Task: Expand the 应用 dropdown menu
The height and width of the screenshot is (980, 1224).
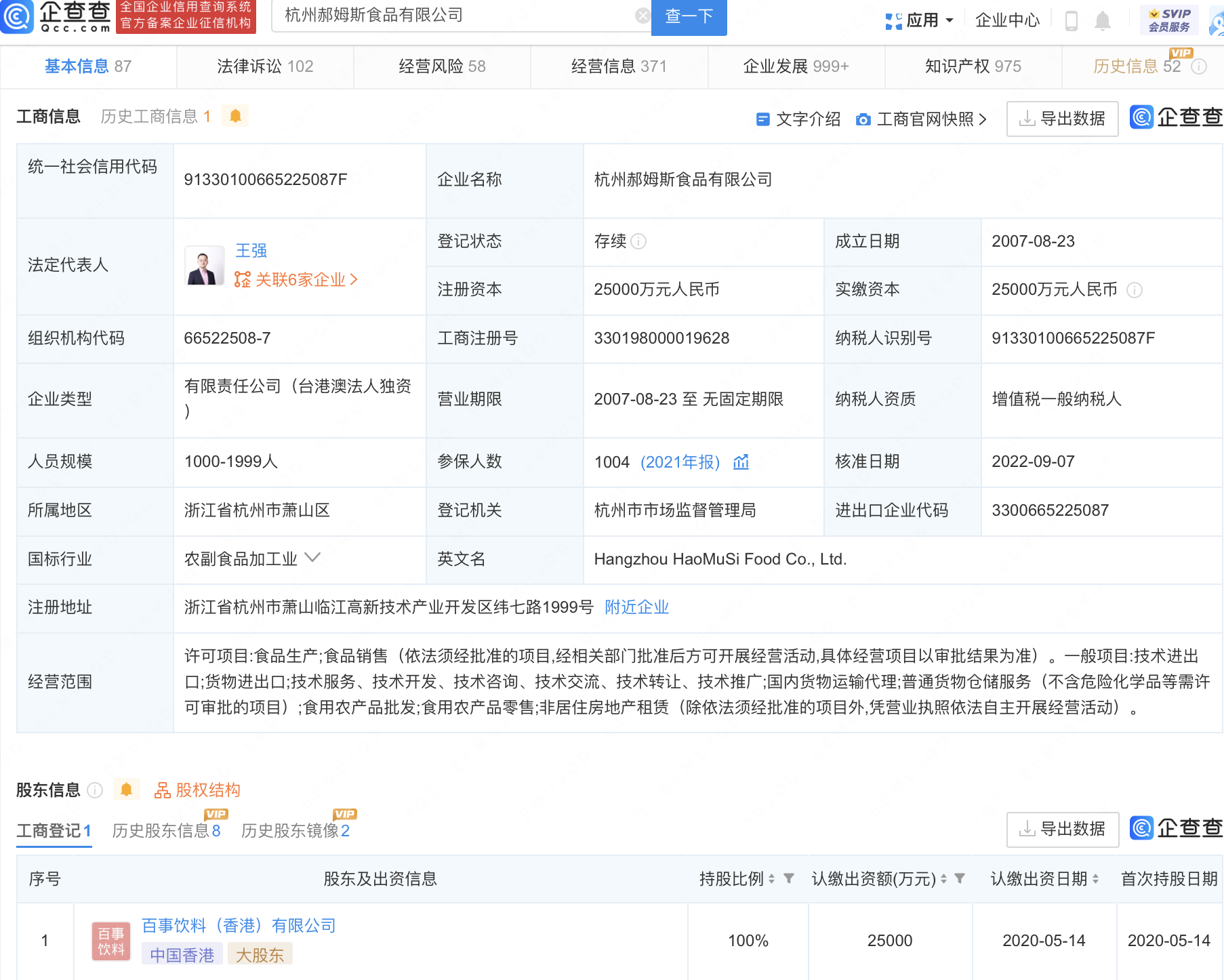Action: [x=950, y=20]
